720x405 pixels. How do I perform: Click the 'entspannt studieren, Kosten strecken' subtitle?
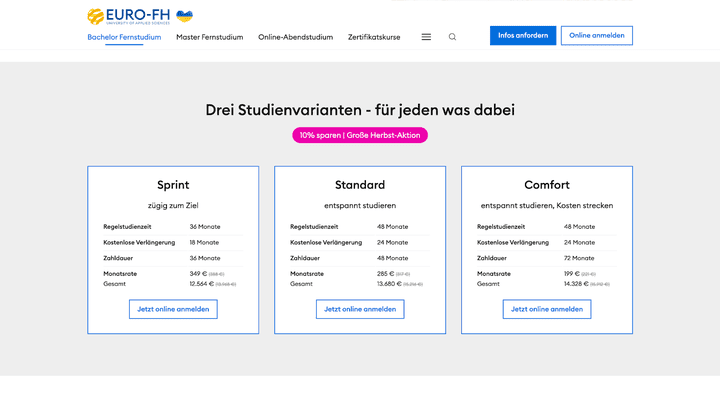pyautogui.click(x=547, y=206)
